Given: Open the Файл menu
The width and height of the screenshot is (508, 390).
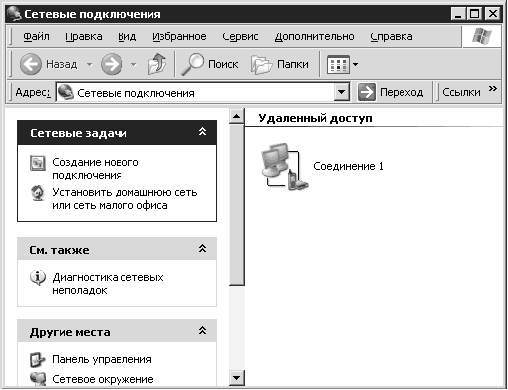Looking at the screenshot, I should [36, 36].
